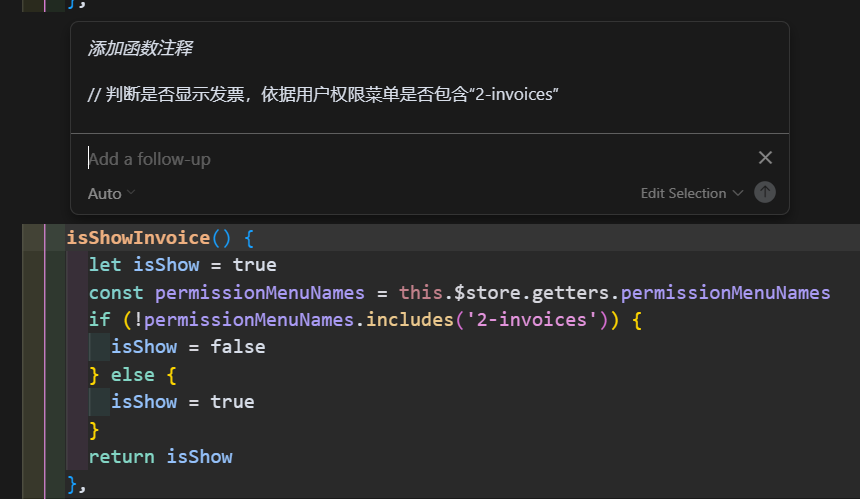Place cursor on isShowInvoice function name

pyautogui.click(x=138, y=237)
